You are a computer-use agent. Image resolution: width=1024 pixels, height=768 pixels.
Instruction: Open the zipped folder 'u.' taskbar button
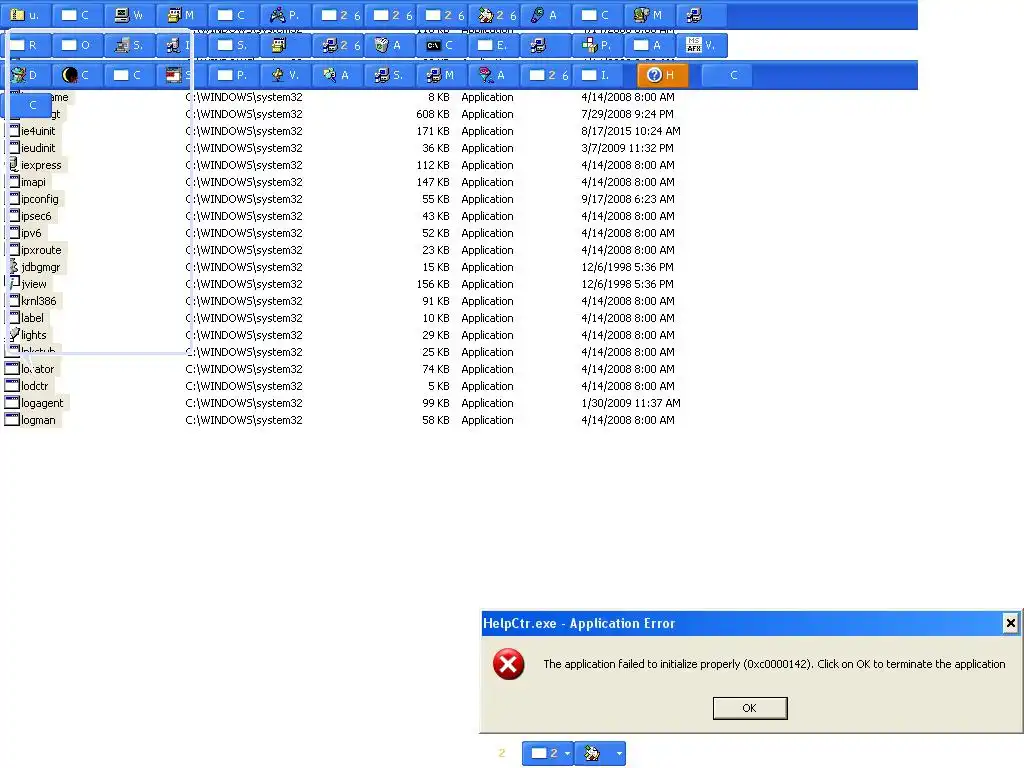(x=25, y=15)
